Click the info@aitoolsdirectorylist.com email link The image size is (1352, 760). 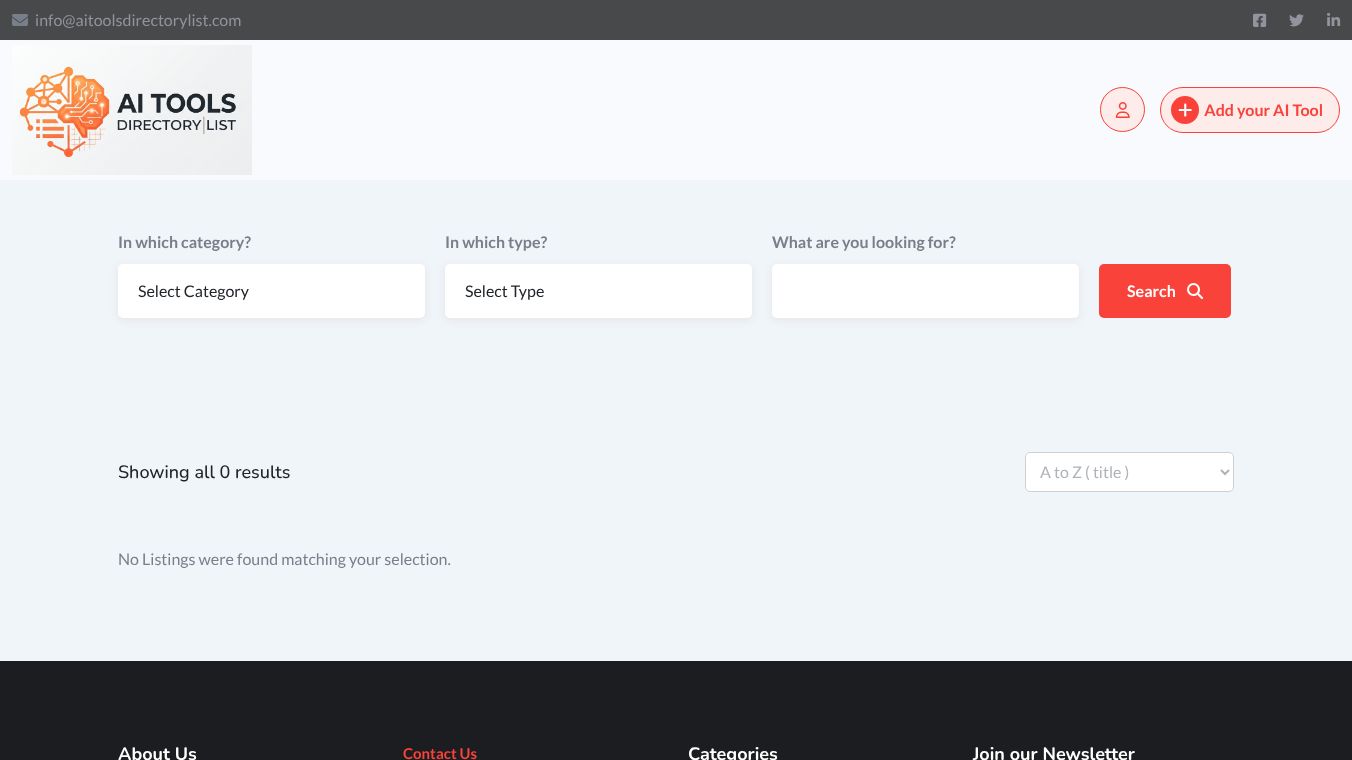pyautogui.click(x=138, y=20)
